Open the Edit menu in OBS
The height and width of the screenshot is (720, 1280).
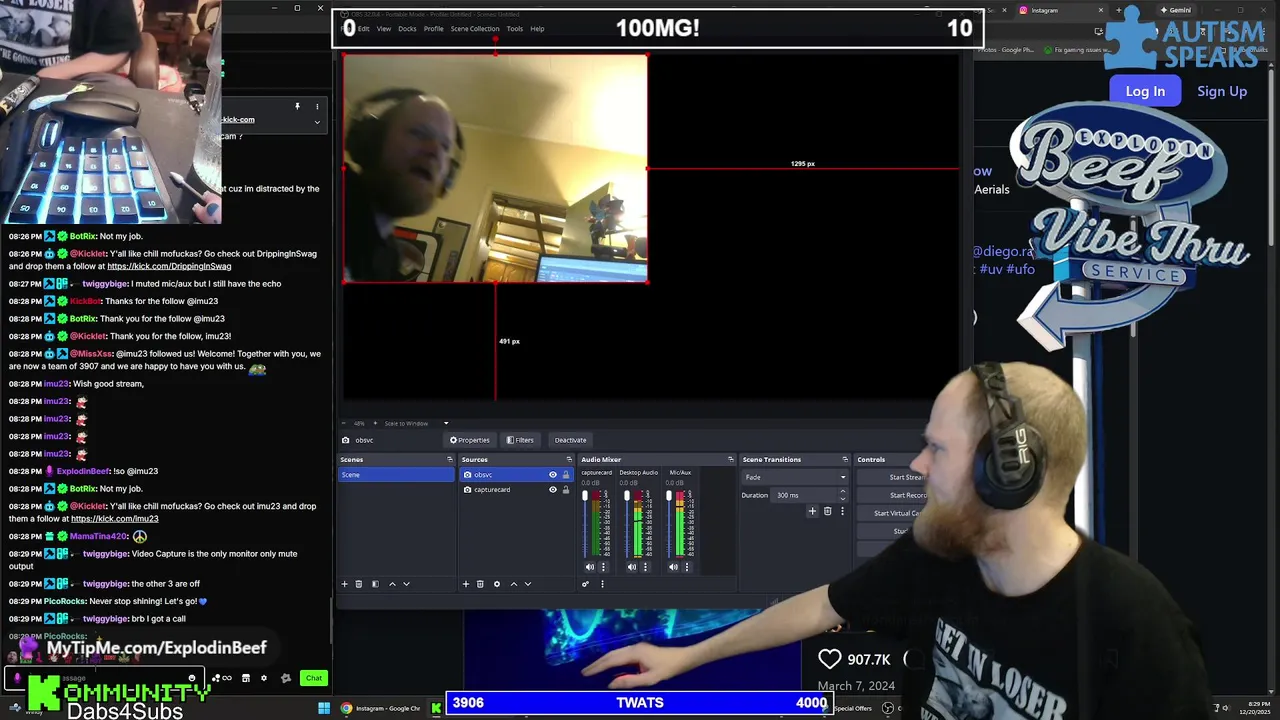click(364, 29)
